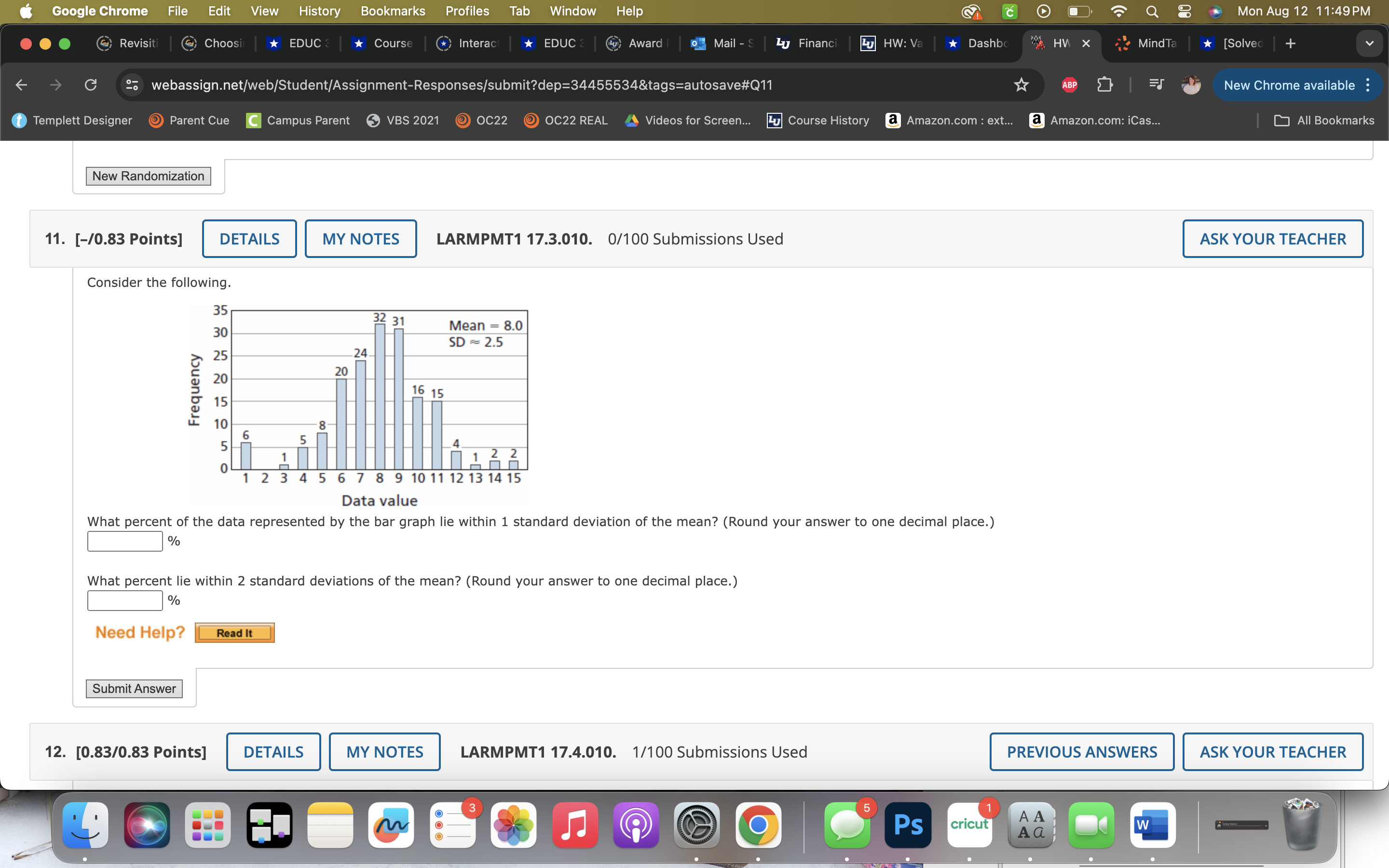Click the Chrome profile avatar

1191,85
